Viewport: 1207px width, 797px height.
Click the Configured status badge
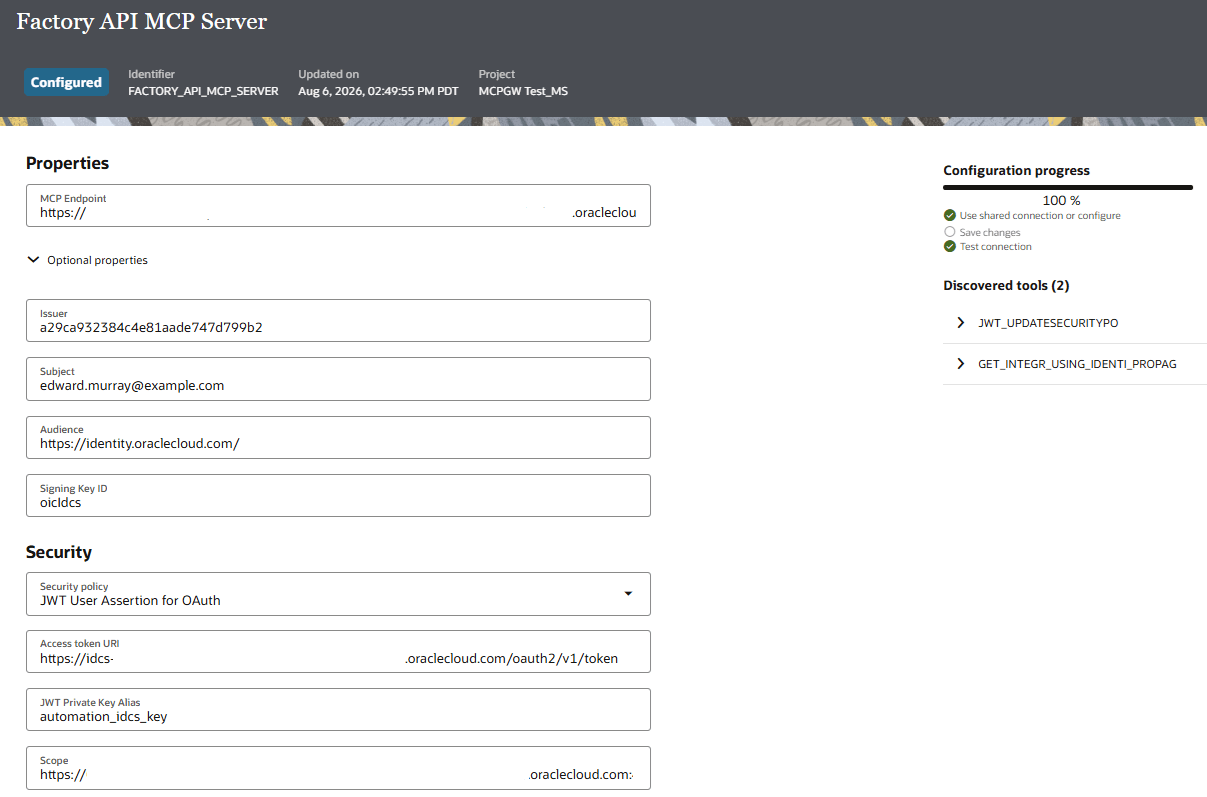pyautogui.click(x=66, y=82)
